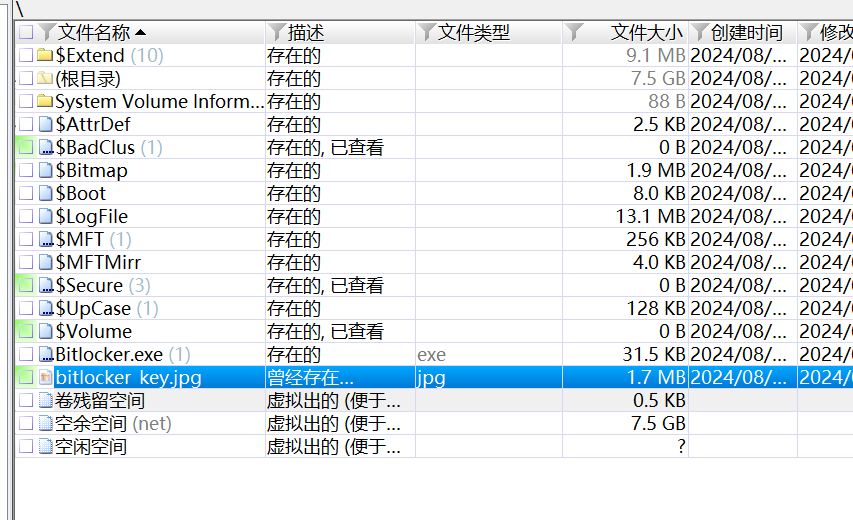Open the filter for 文件大小 column
The image size is (853, 520).
(x=574, y=32)
